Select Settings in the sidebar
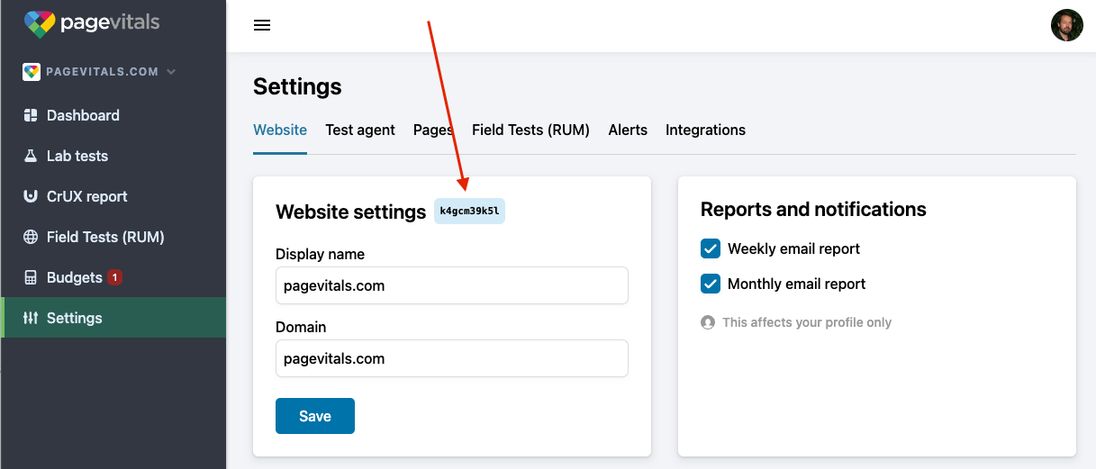1096x469 pixels. tap(113, 318)
